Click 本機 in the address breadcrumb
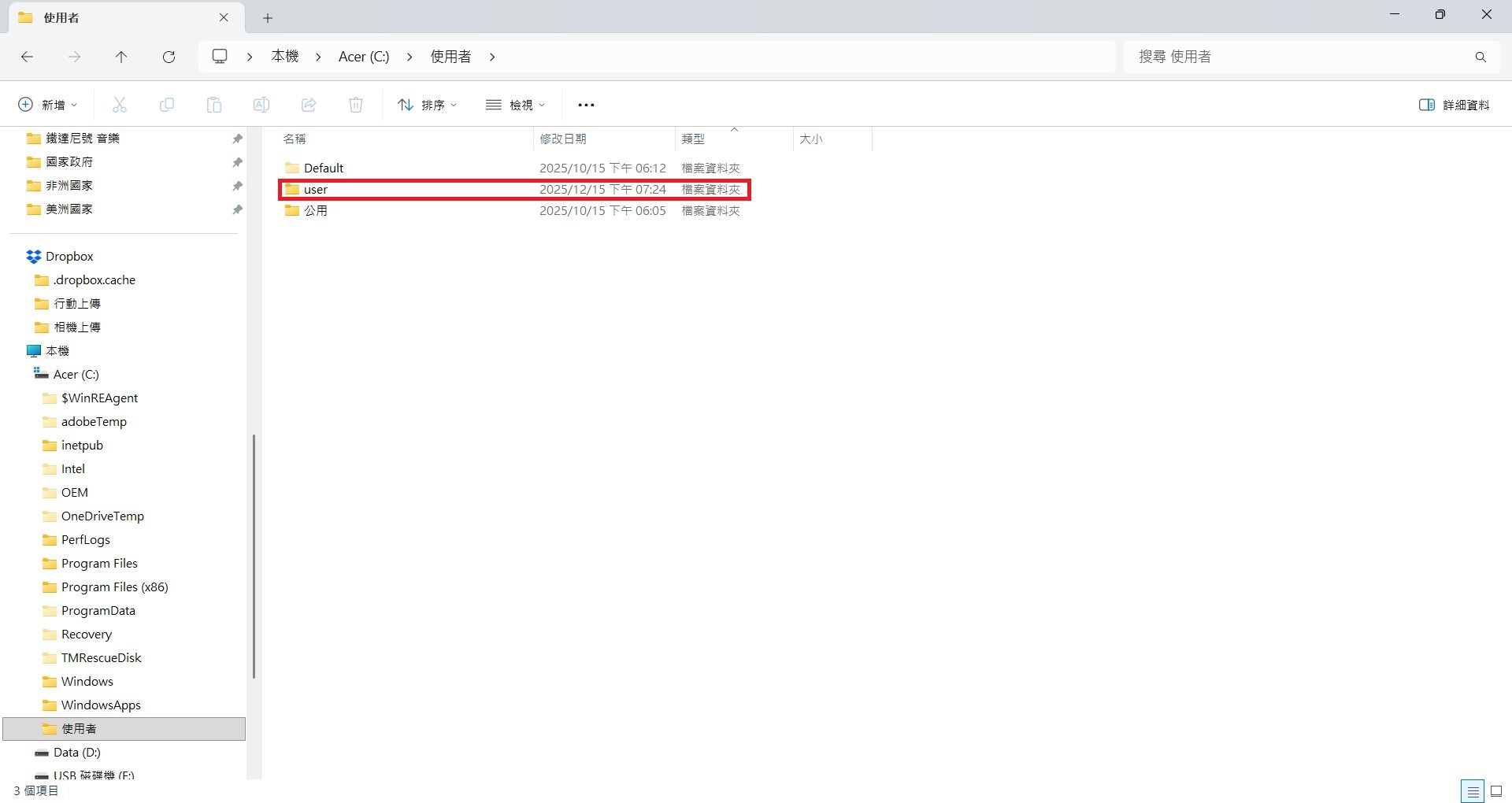This screenshot has width=1512, height=803. click(285, 57)
